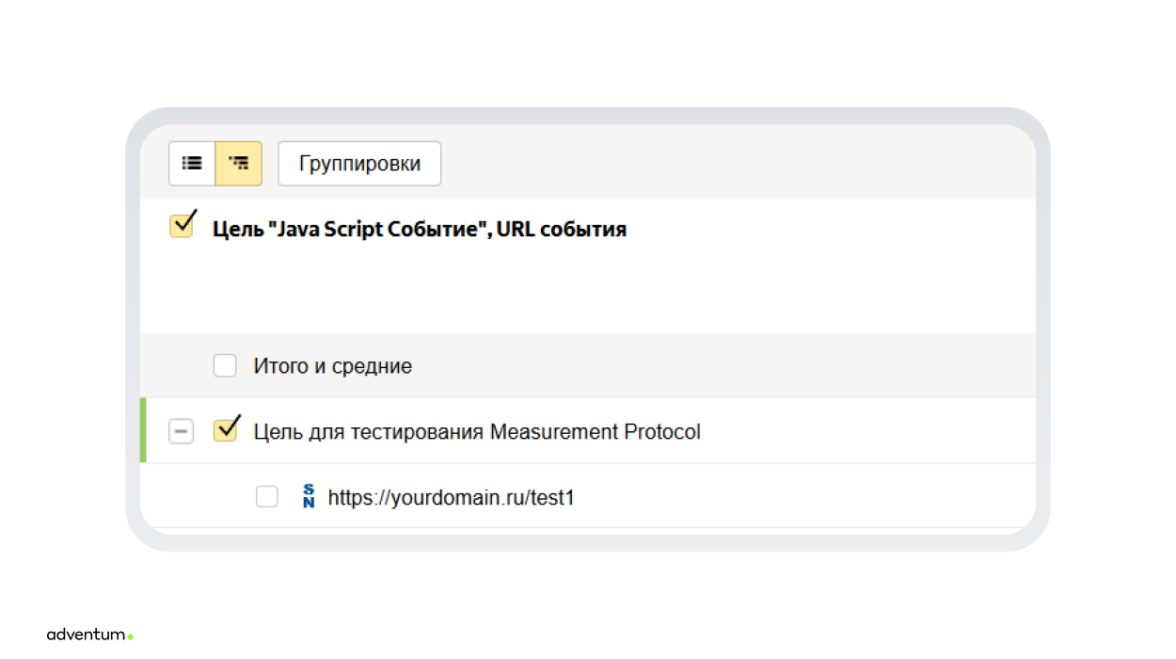Switch to flat list view icon
Viewport: 1176px width, 659px height.
(x=192, y=163)
